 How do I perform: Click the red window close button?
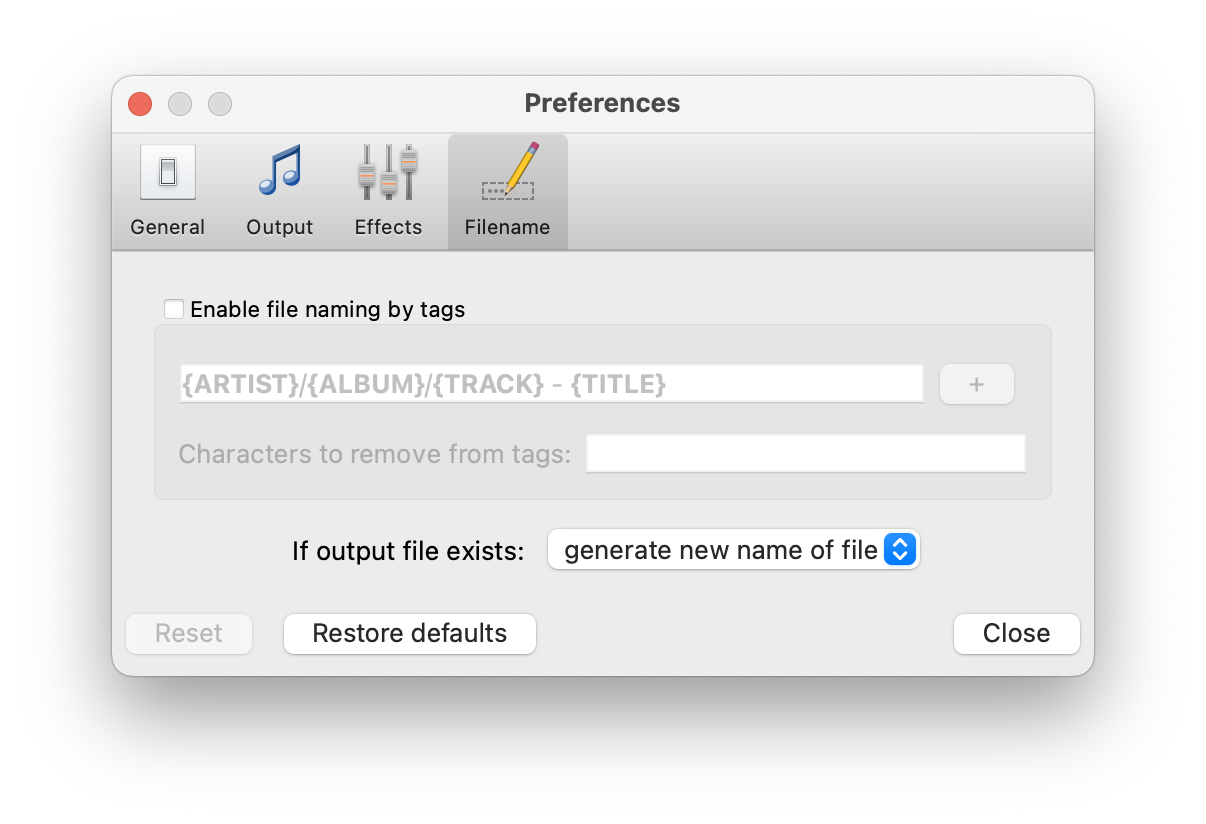(x=140, y=104)
